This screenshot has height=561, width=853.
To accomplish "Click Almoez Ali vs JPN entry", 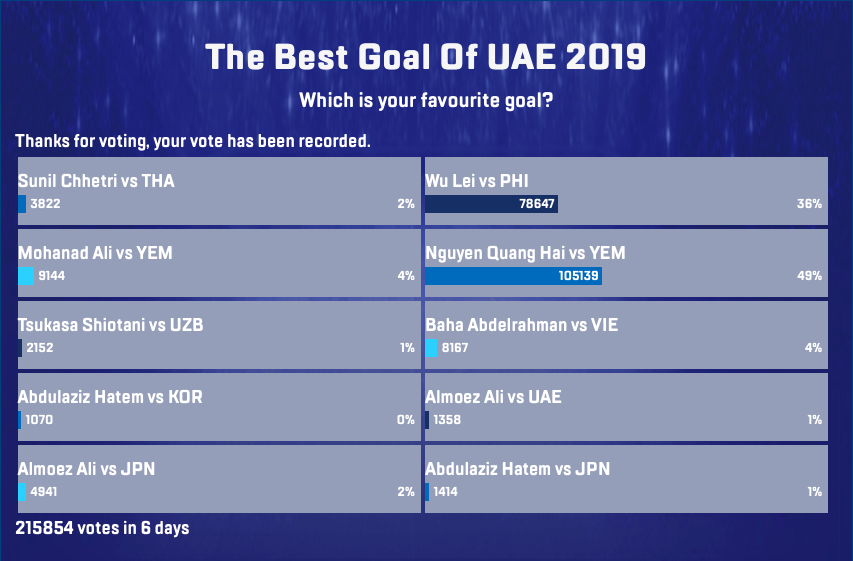I will click(86, 469).
